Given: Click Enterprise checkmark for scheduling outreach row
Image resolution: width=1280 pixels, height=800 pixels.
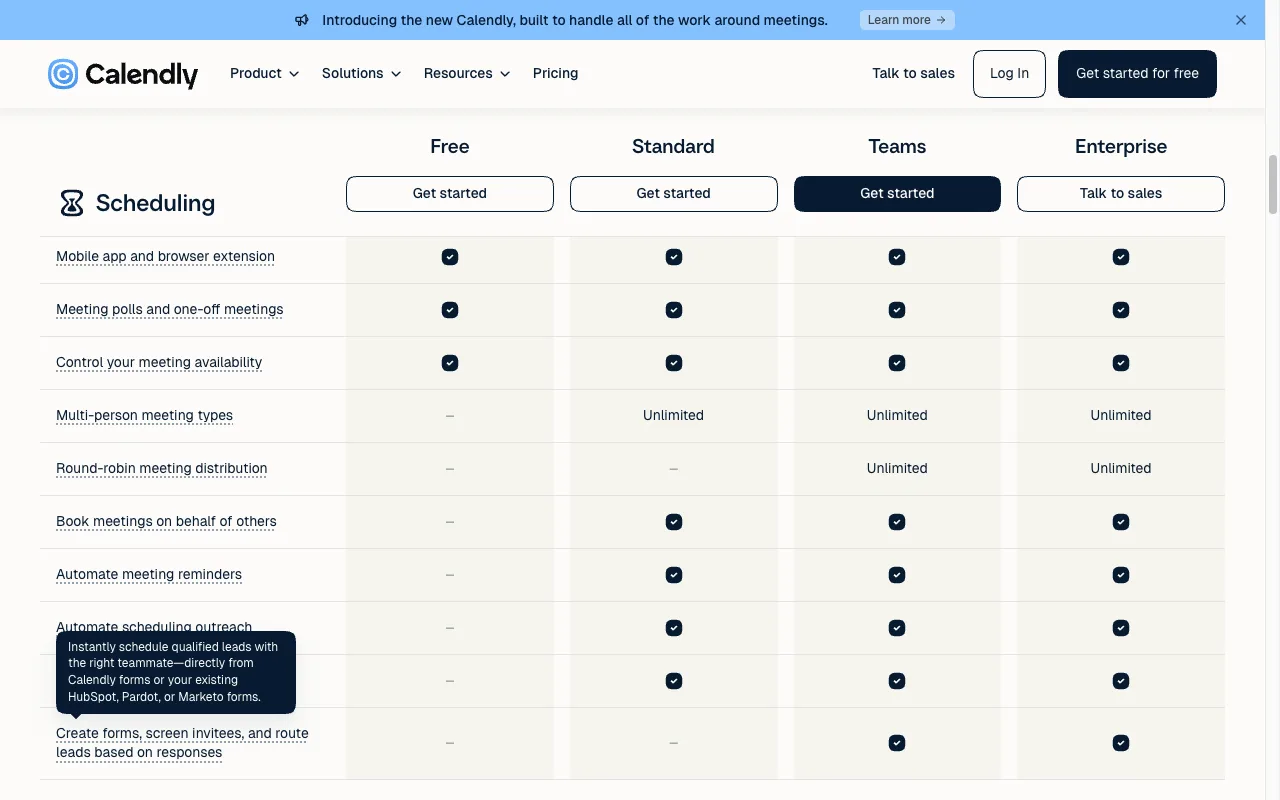Looking at the screenshot, I should [x=1121, y=628].
